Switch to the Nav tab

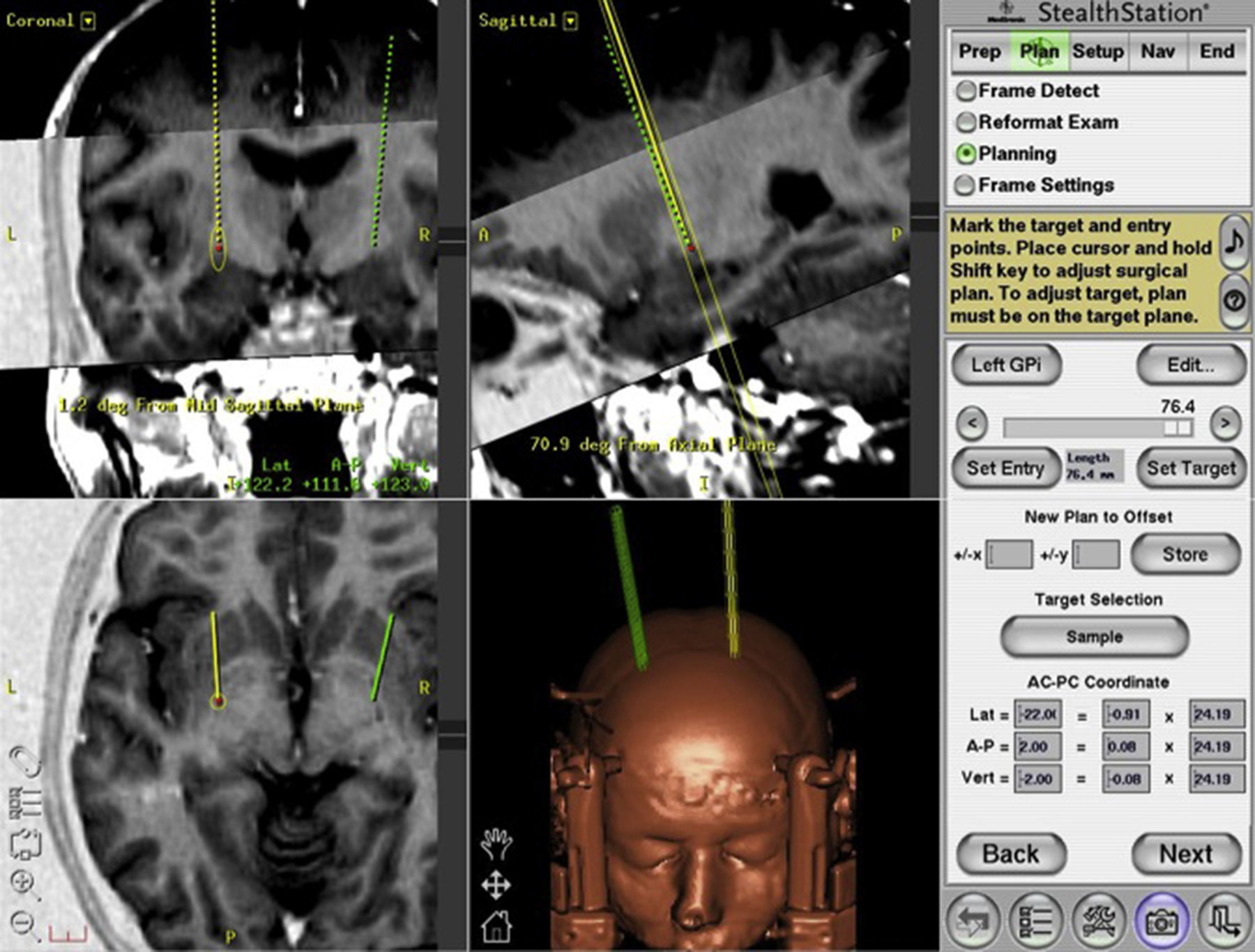click(x=1157, y=52)
